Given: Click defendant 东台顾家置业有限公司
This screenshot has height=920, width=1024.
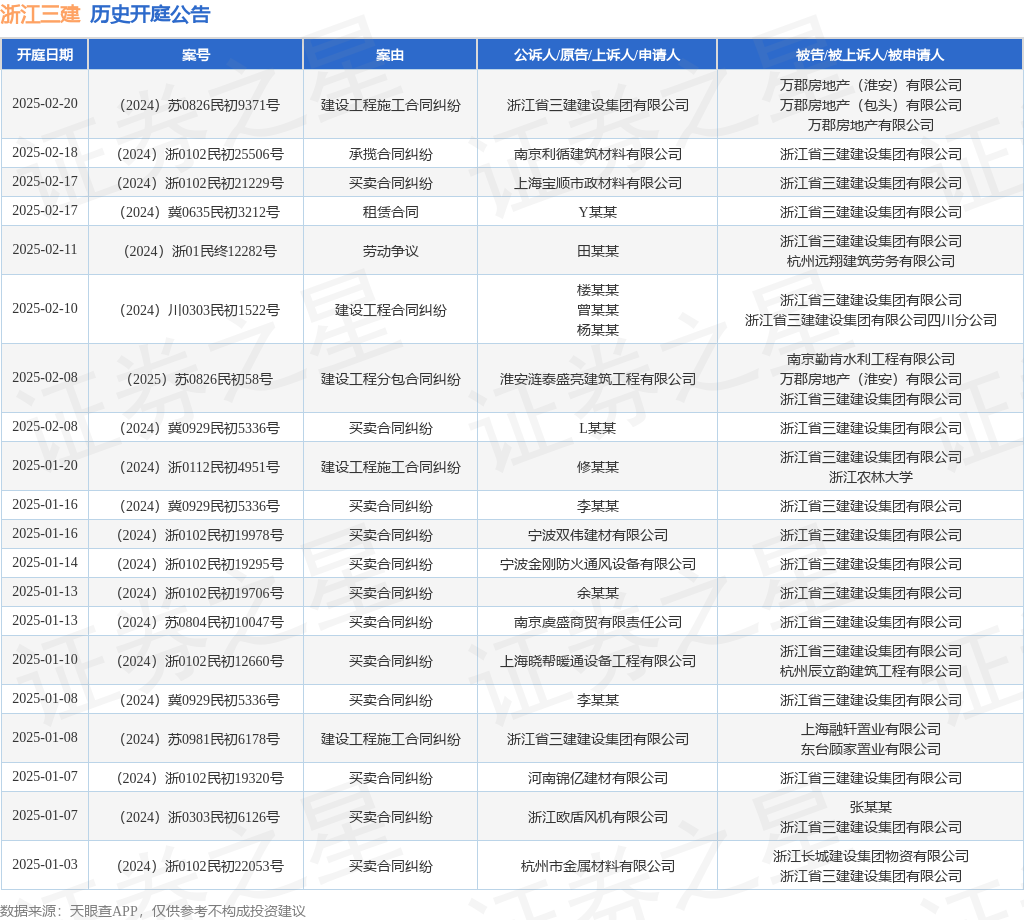Looking at the screenshot, I should [871, 750].
